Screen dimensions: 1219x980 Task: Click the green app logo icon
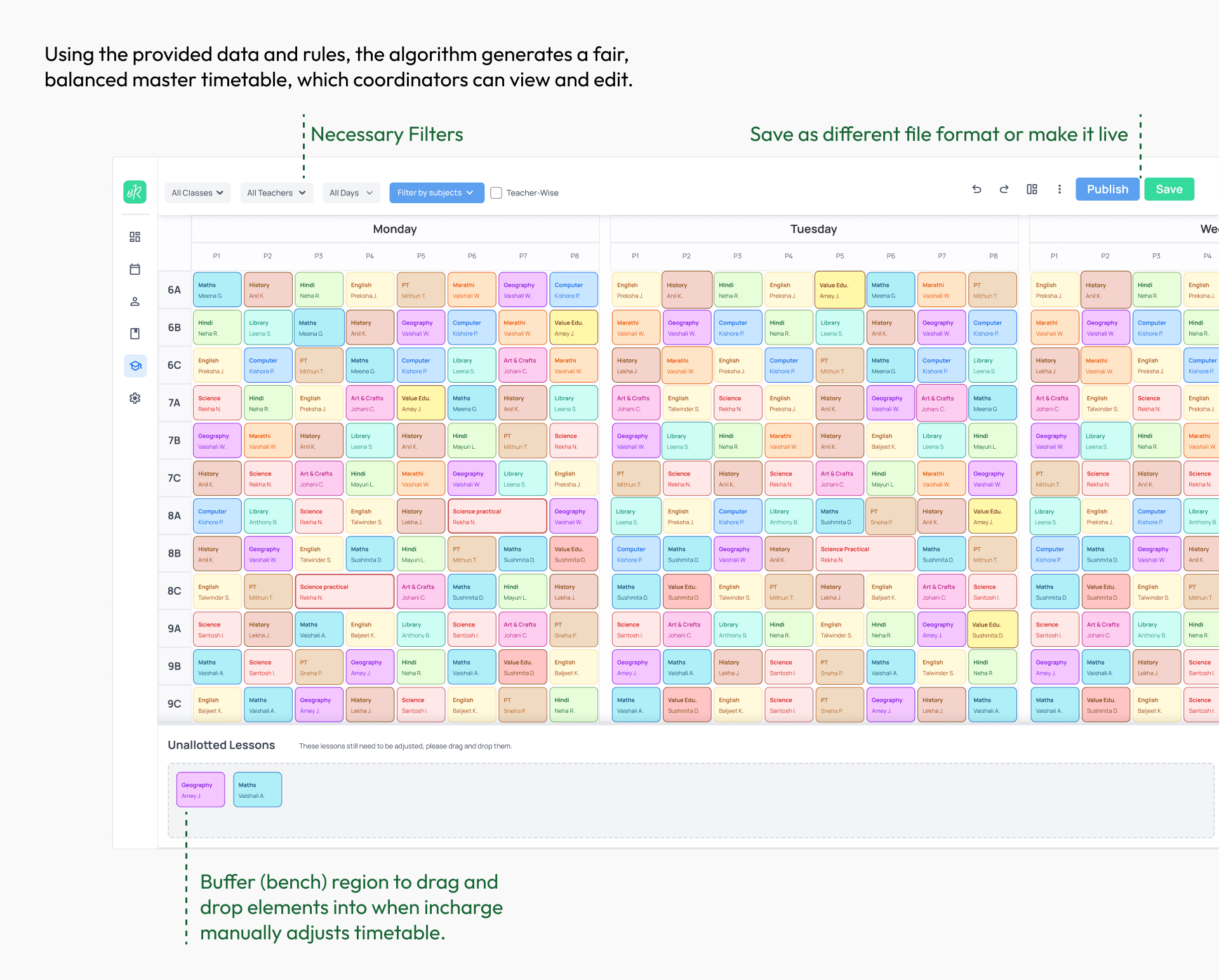(135, 192)
